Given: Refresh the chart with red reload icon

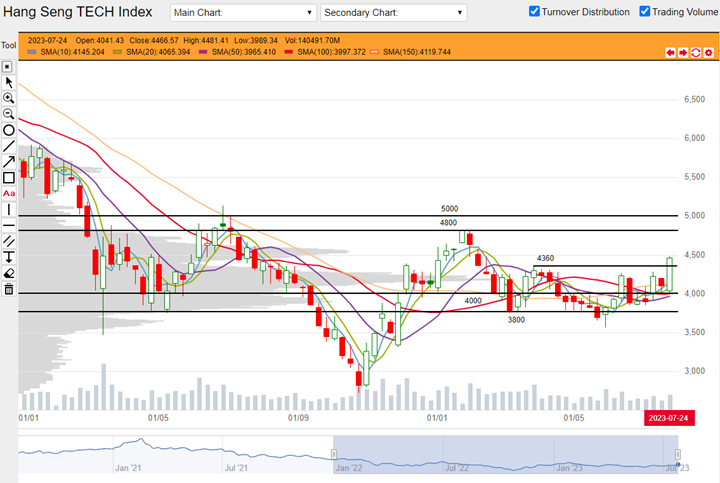Looking at the screenshot, I should tap(696, 53).
